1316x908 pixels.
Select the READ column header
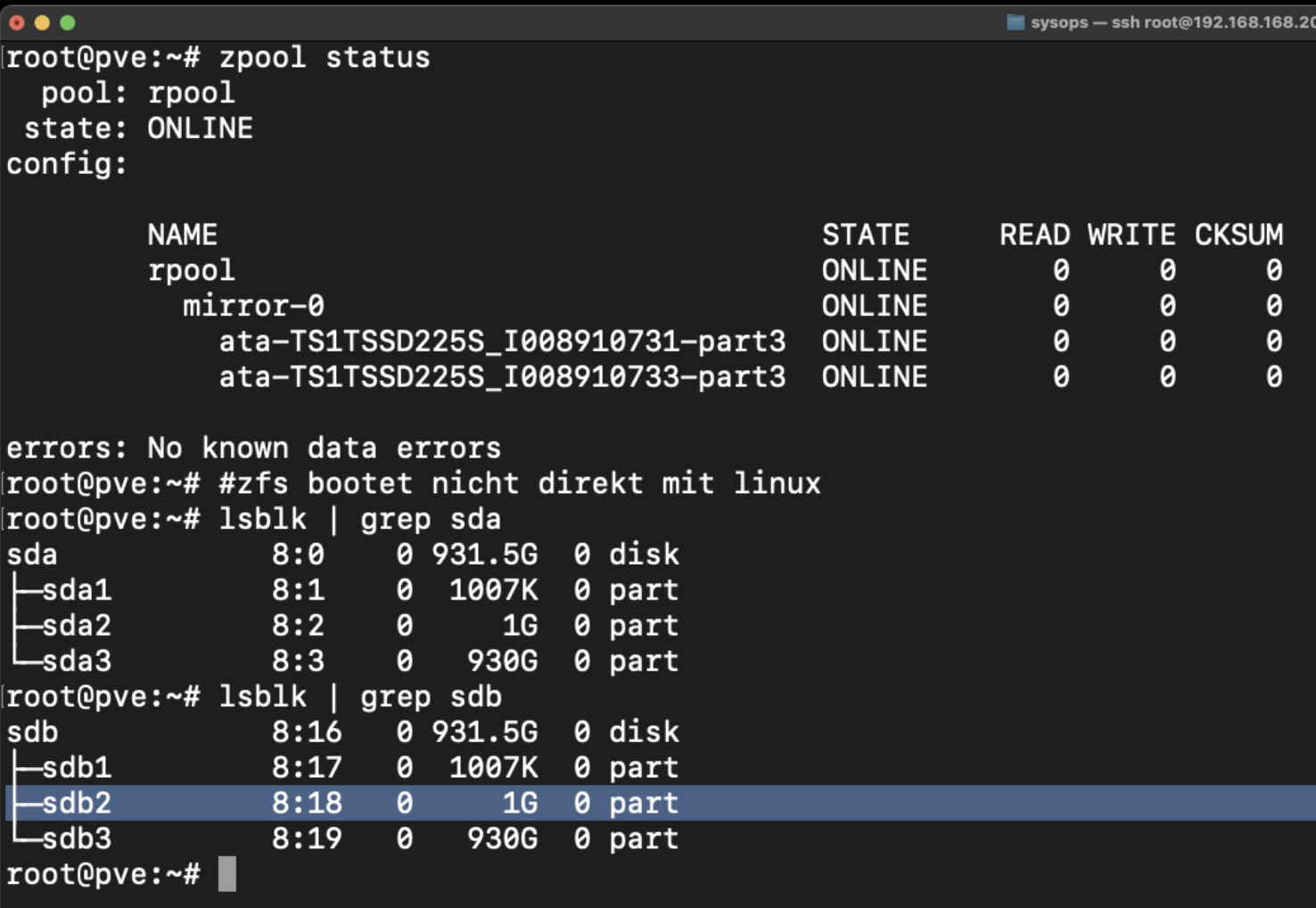1033,235
